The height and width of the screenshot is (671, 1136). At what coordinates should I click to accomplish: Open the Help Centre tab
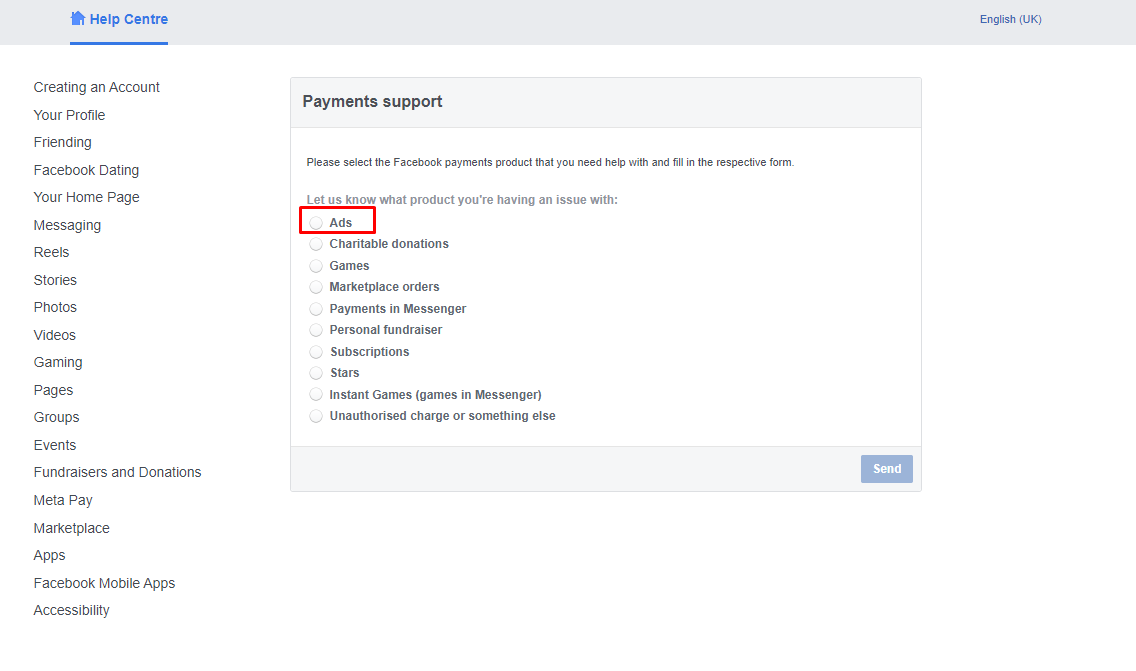pyautogui.click(x=119, y=20)
